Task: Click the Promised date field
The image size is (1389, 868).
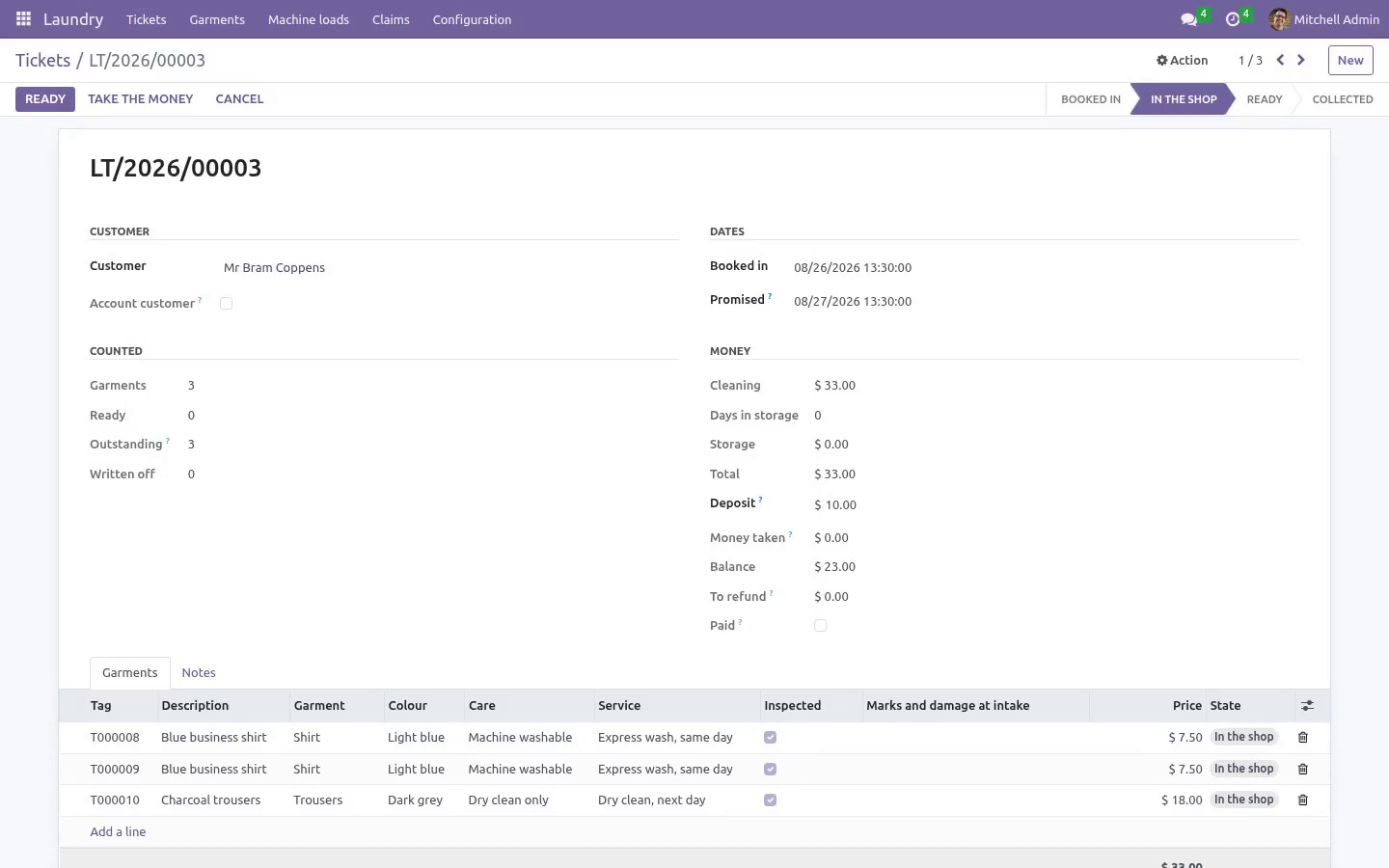Action: click(x=1045, y=302)
